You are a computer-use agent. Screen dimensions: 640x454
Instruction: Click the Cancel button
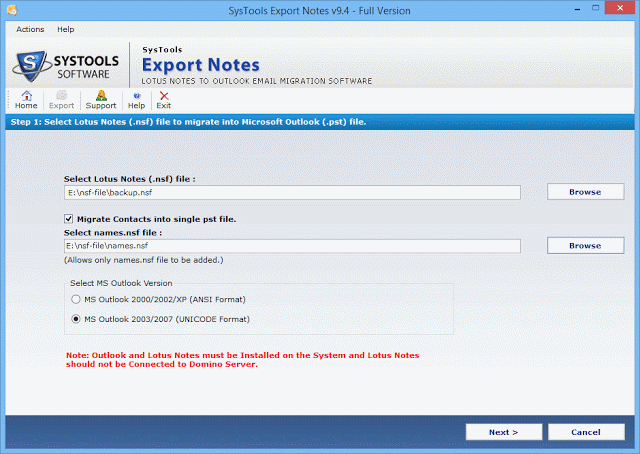click(586, 432)
